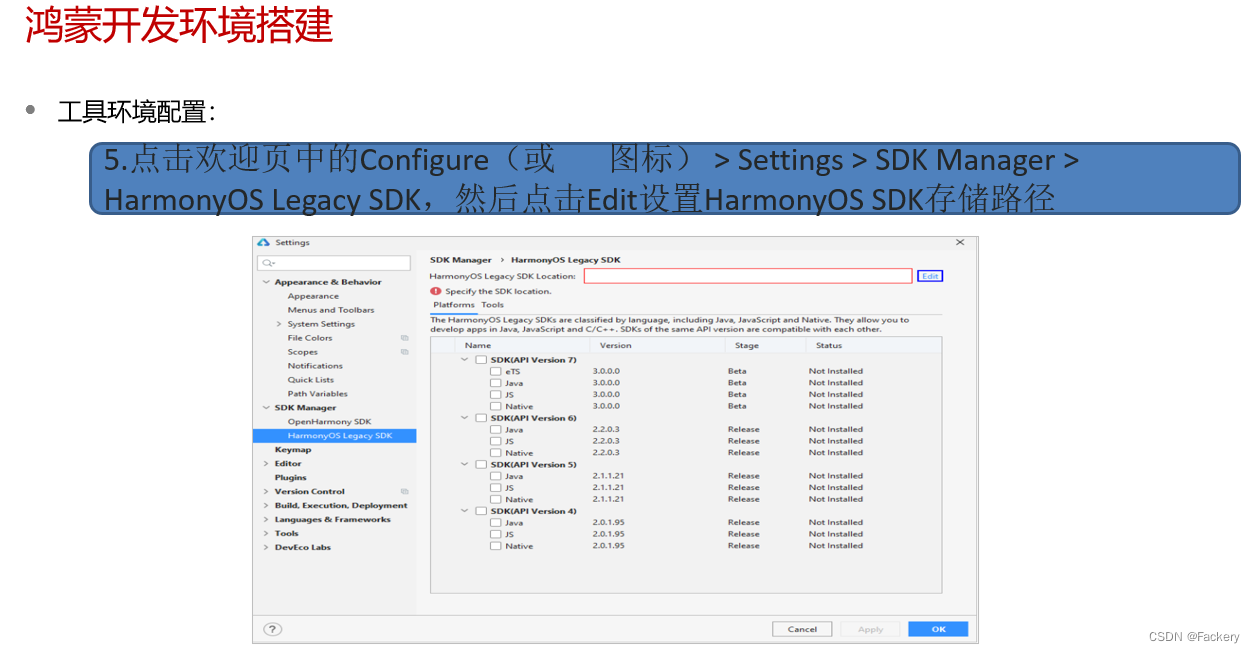1255x653 pixels.
Task: Expand Languages & Frameworks node arrow
Action: [x=266, y=520]
